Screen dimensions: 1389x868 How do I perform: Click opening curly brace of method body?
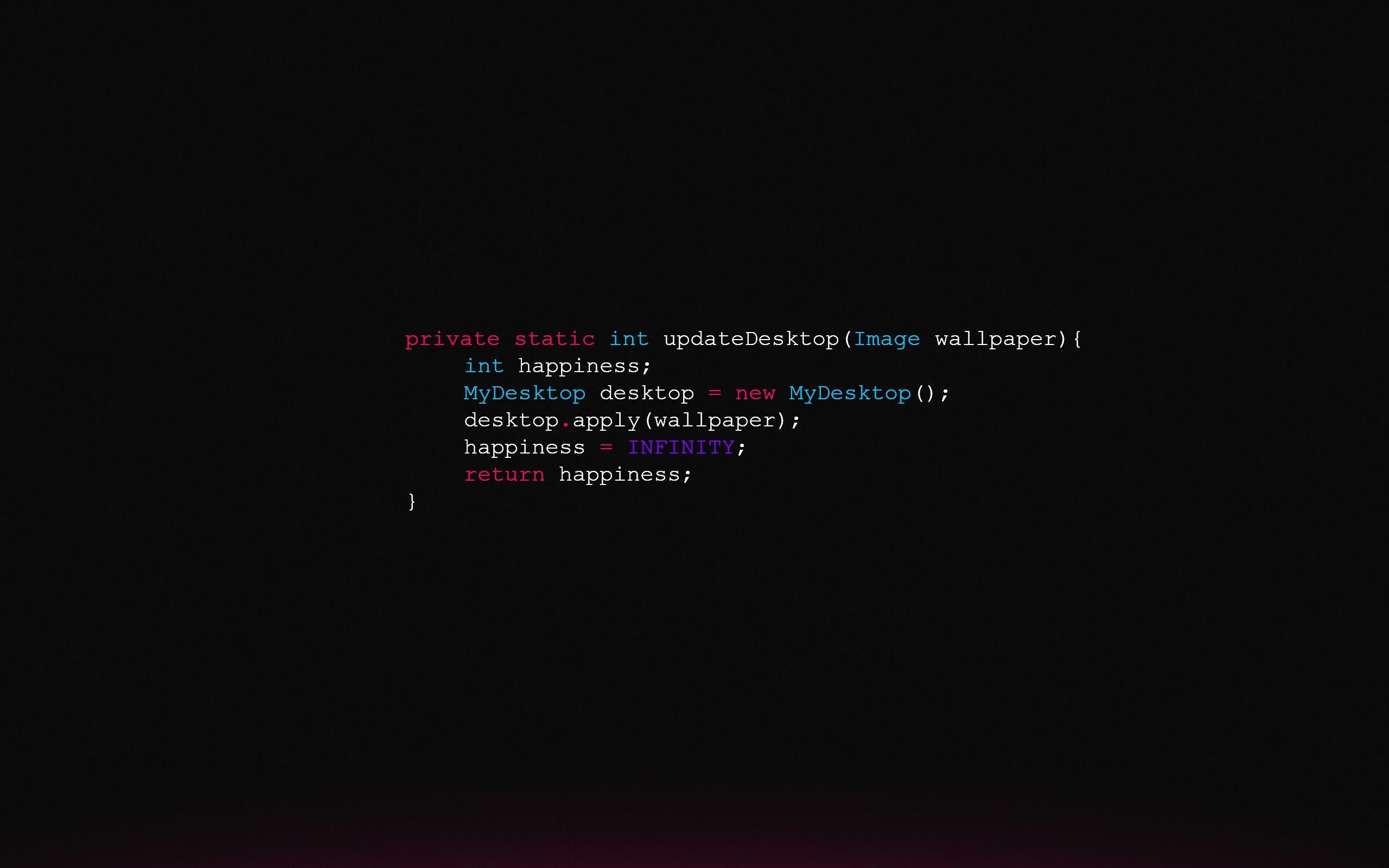pos(1078,338)
